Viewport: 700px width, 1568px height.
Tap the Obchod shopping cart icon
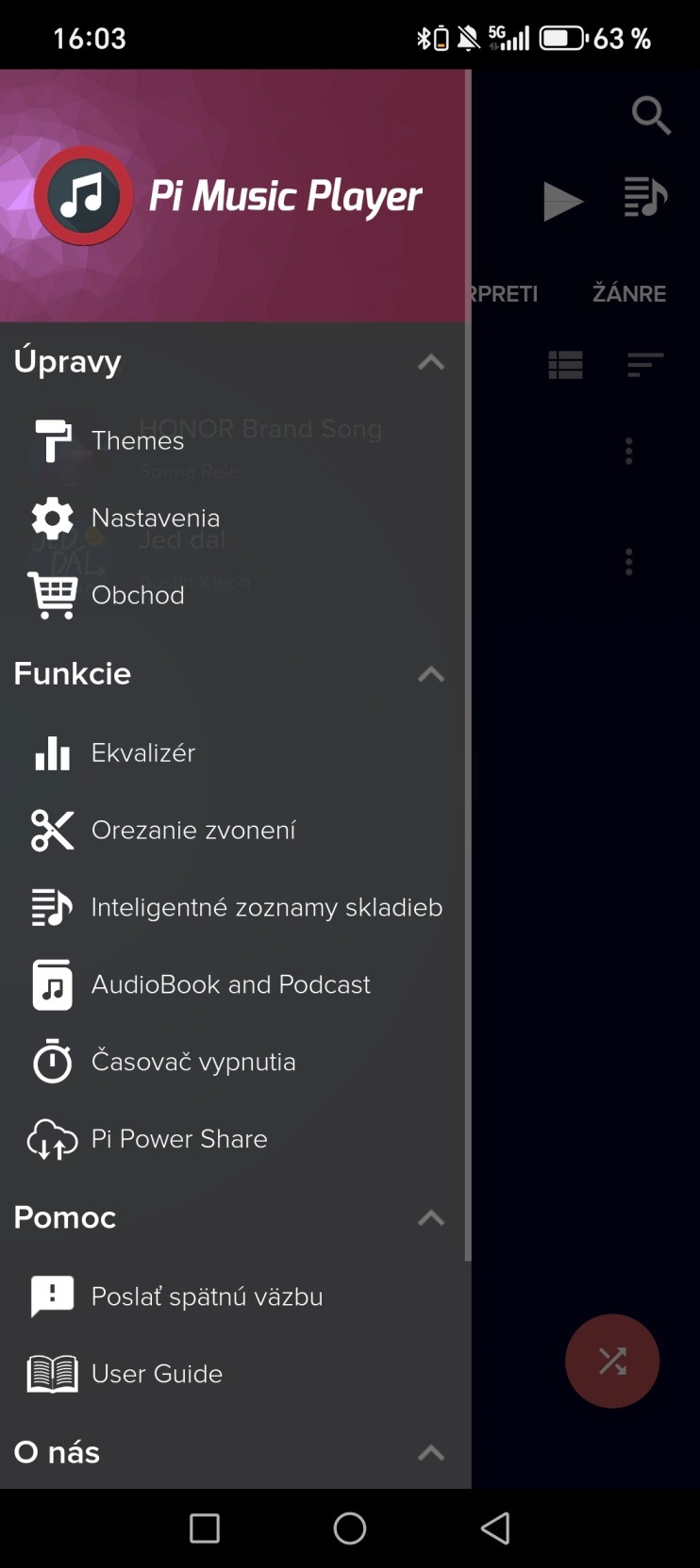pos(52,595)
